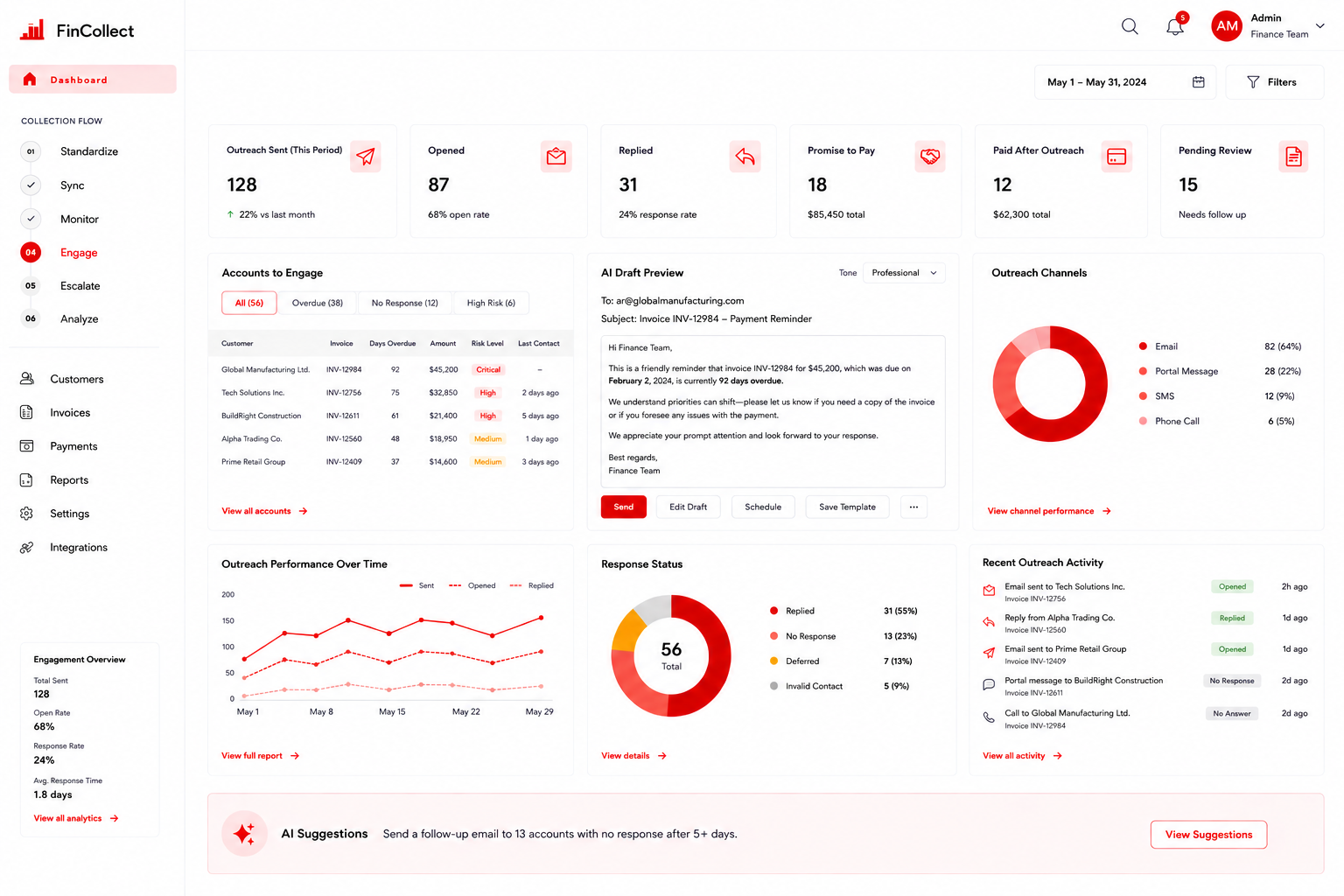Open View all accounts link
The image size is (1344, 896).
coord(264,511)
